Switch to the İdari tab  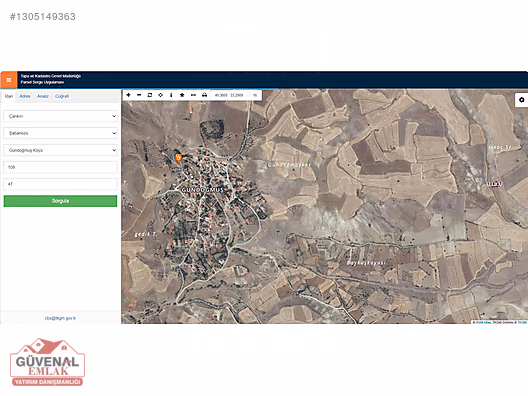coord(9,96)
